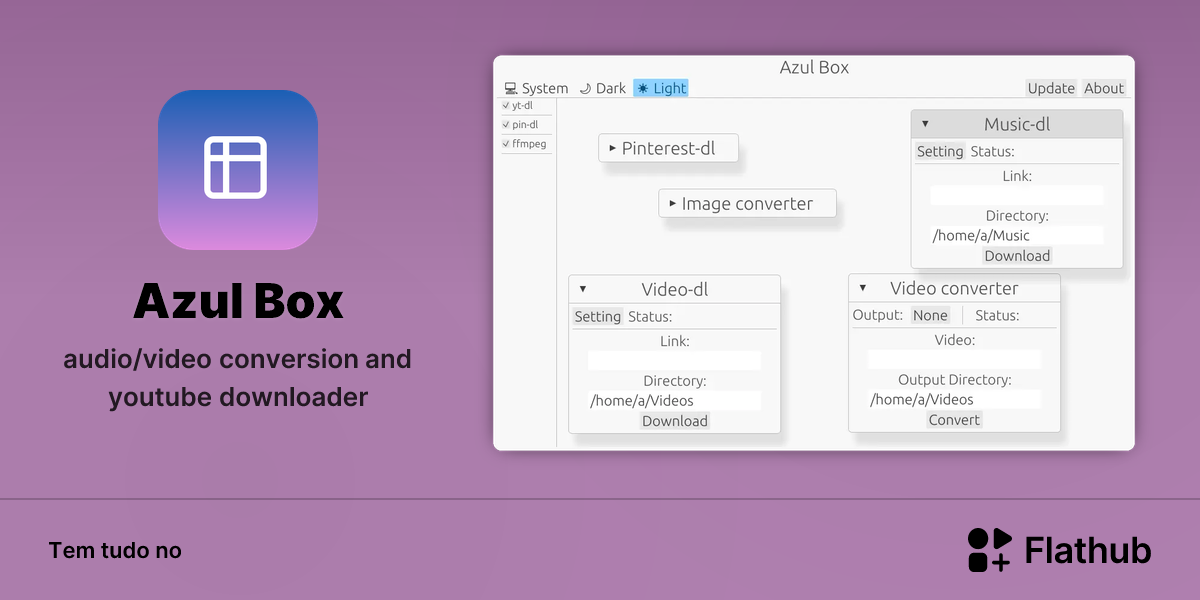The height and width of the screenshot is (600, 1200).
Task: Click the large Azul Box heading
Action: coord(238,301)
